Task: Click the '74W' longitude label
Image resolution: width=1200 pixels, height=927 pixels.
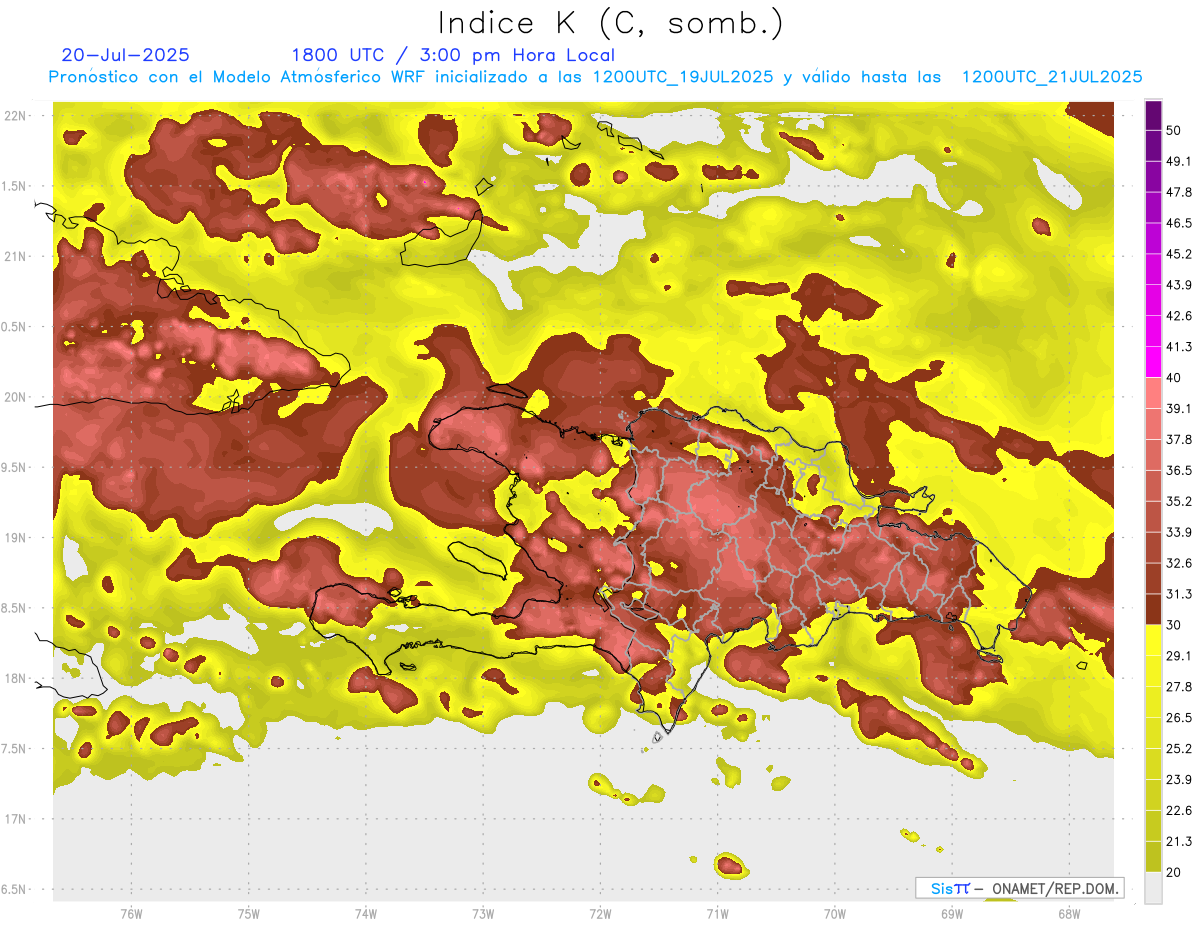Action: point(366,913)
